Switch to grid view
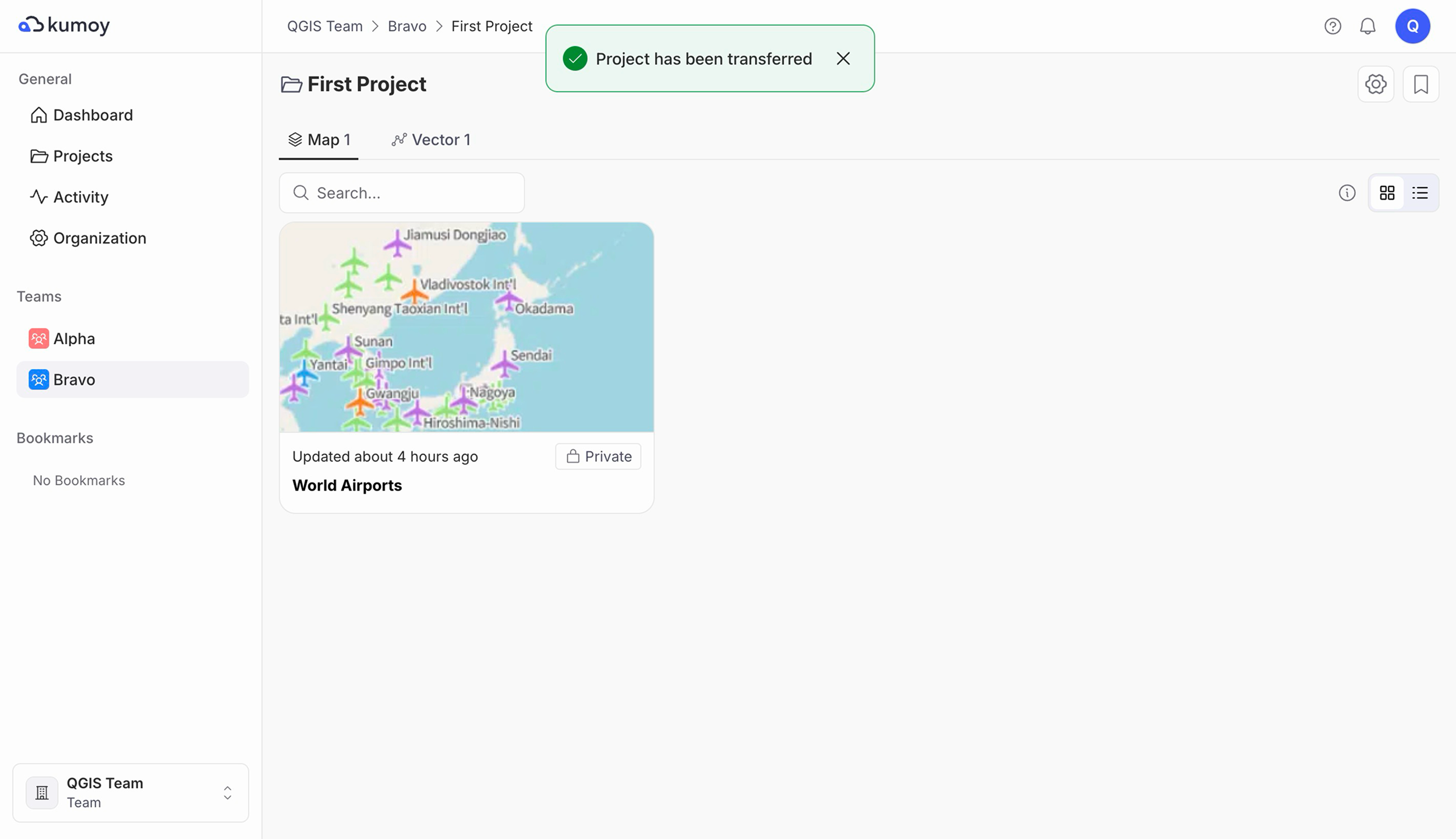This screenshot has height=839, width=1456. point(1387,193)
